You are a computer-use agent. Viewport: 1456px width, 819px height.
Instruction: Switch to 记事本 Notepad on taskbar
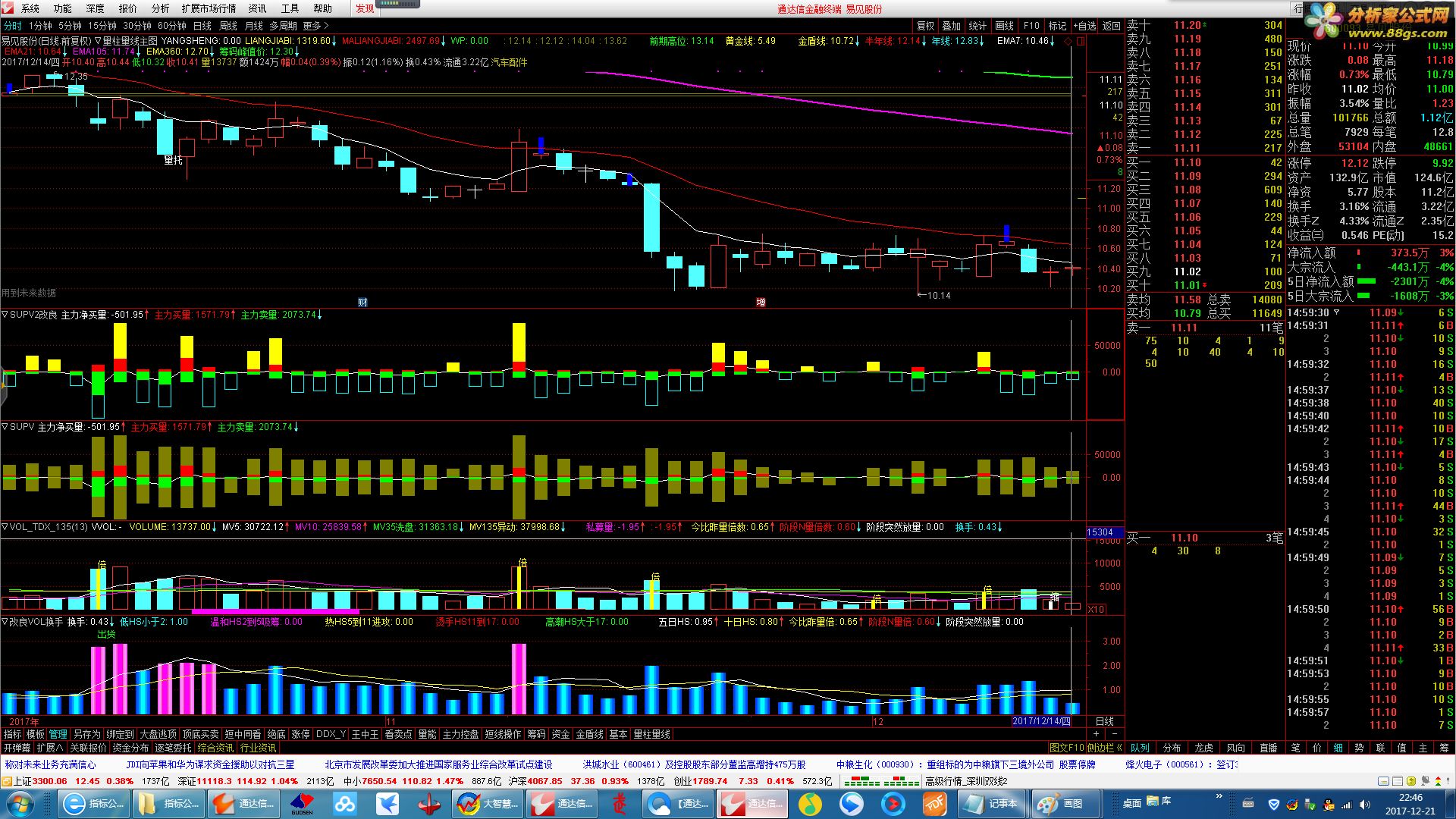click(991, 804)
